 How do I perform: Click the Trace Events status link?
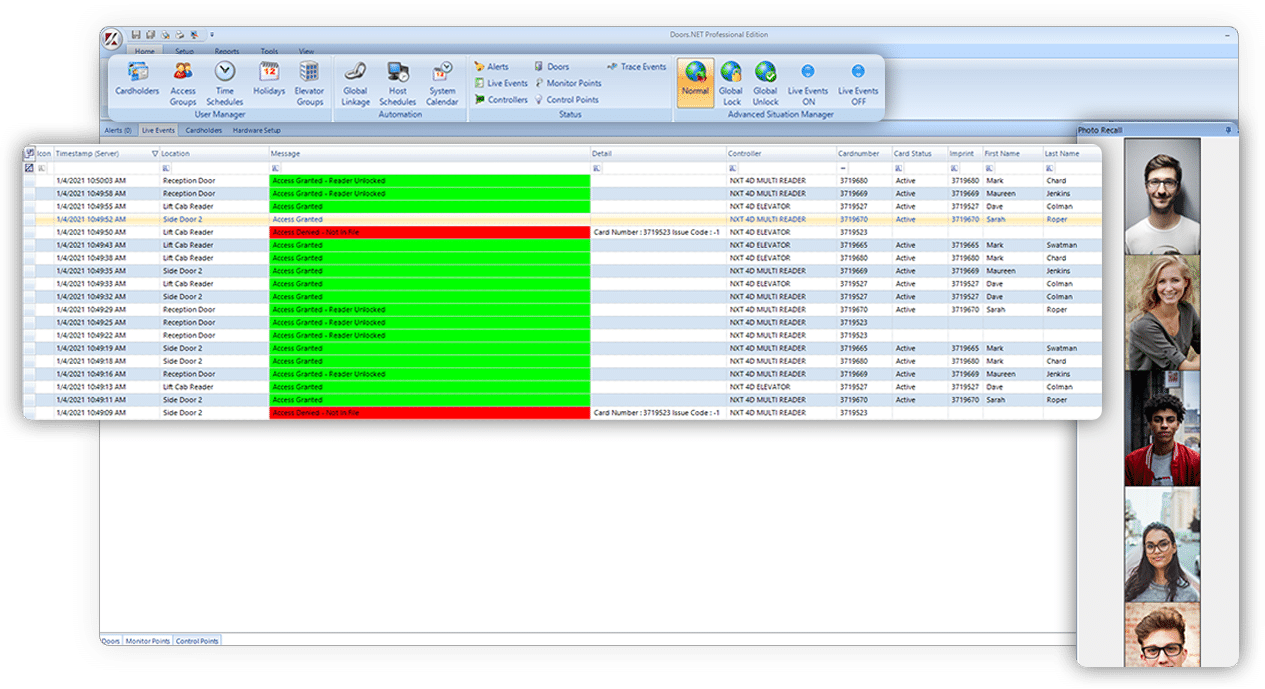636,67
